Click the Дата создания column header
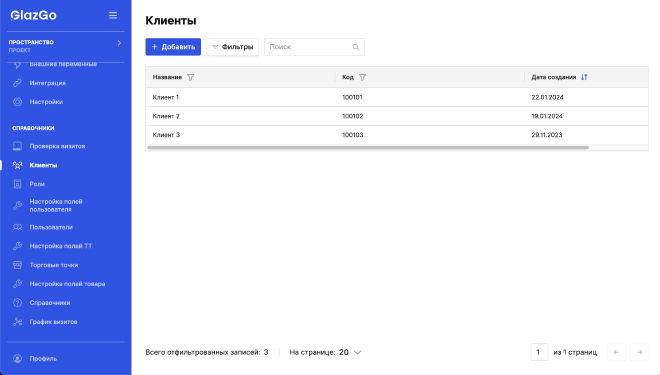 tap(554, 77)
